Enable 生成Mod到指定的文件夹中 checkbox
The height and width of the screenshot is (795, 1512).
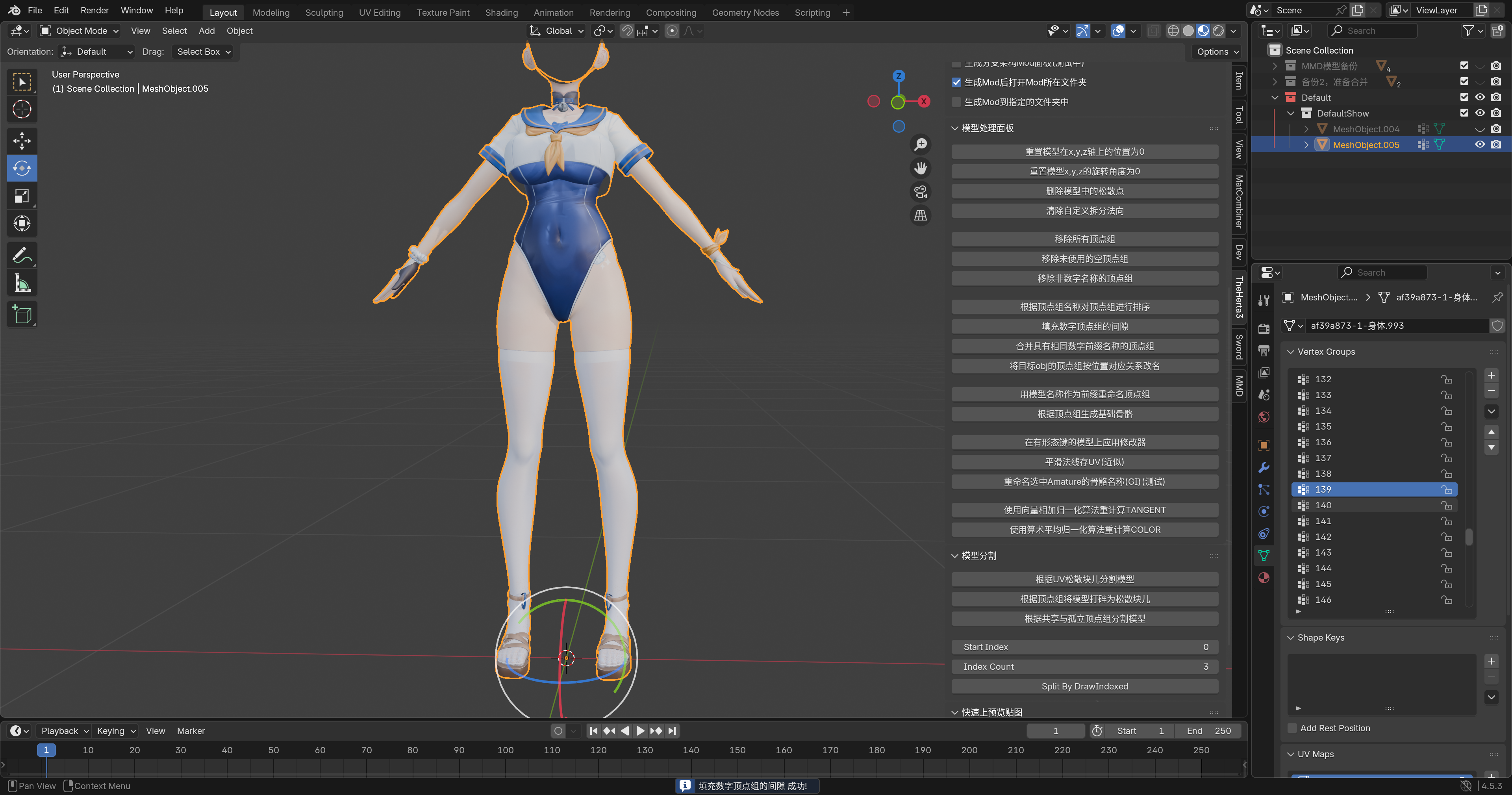tap(957, 102)
